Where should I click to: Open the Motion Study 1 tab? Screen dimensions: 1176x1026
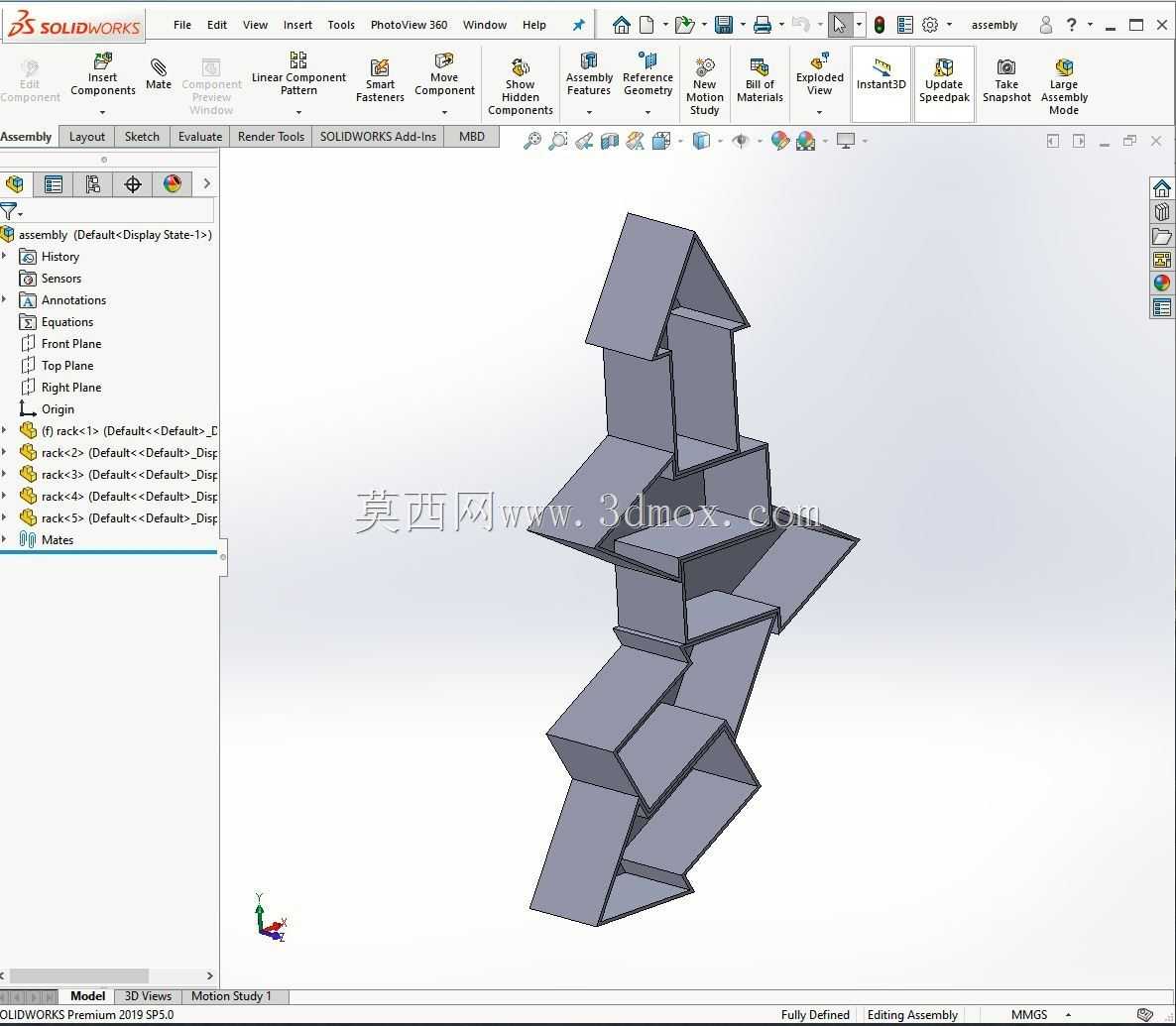point(231,996)
